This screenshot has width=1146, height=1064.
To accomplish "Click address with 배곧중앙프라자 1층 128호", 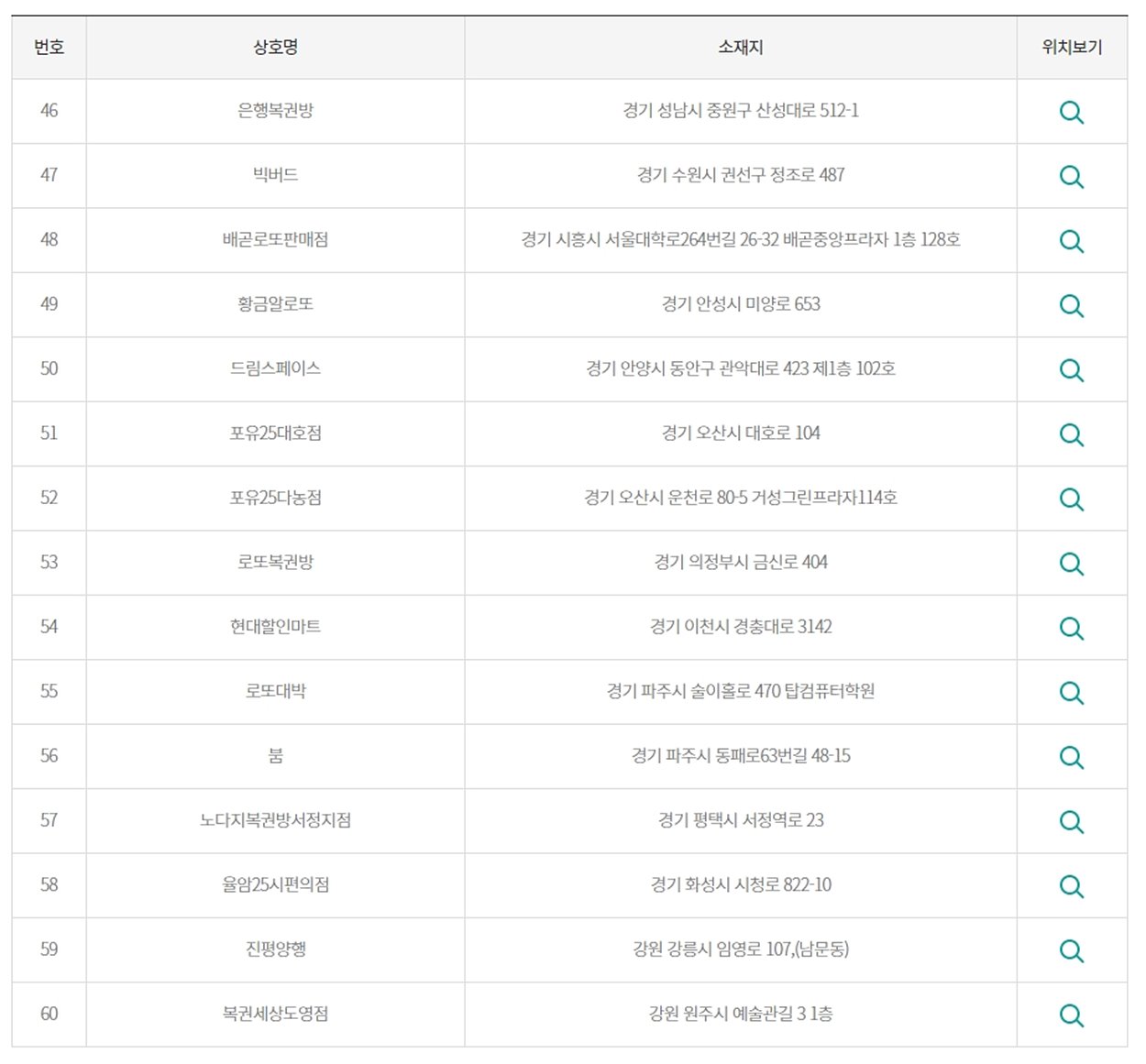I will (x=741, y=239).
